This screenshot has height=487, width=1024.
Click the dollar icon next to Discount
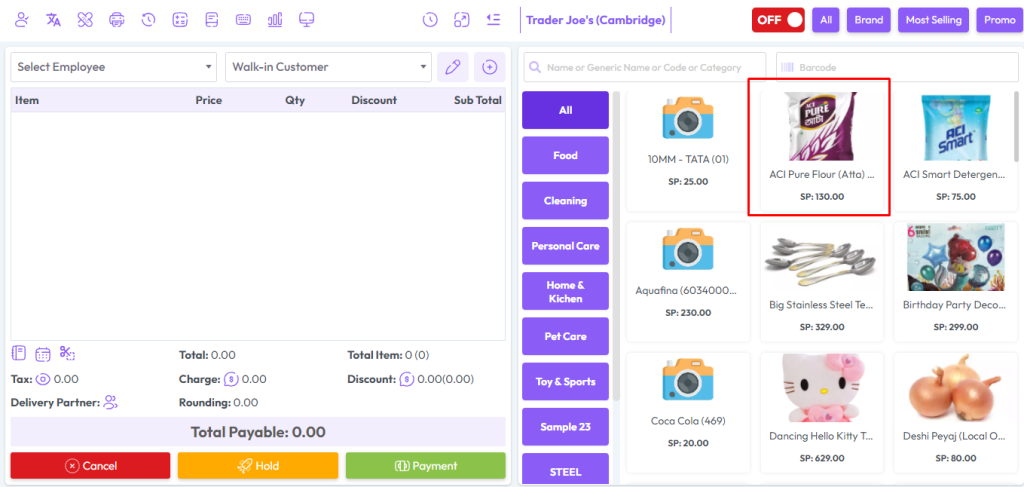pyautogui.click(x=408, y=379)
